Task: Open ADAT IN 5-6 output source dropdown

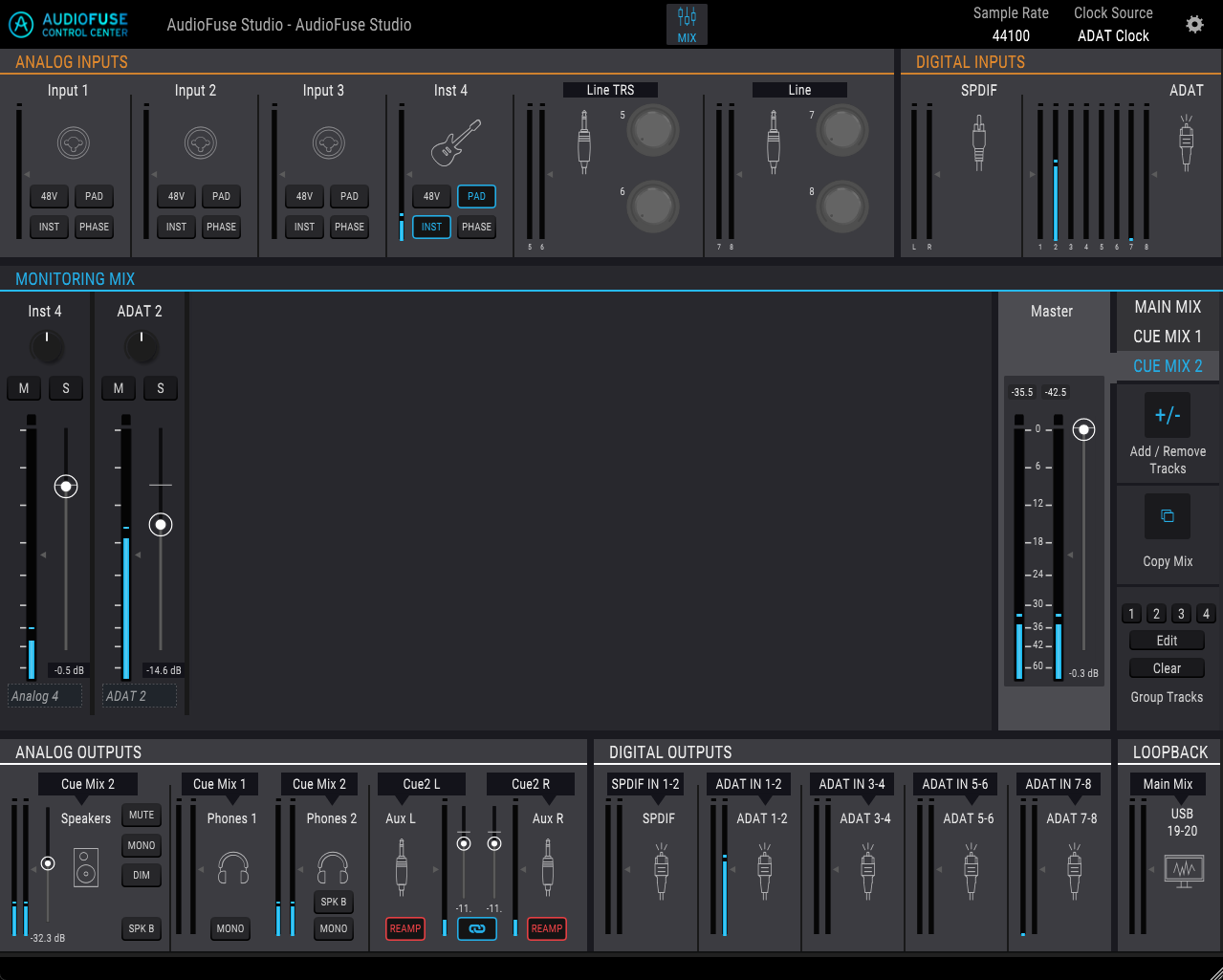Action: pos(955,784)
